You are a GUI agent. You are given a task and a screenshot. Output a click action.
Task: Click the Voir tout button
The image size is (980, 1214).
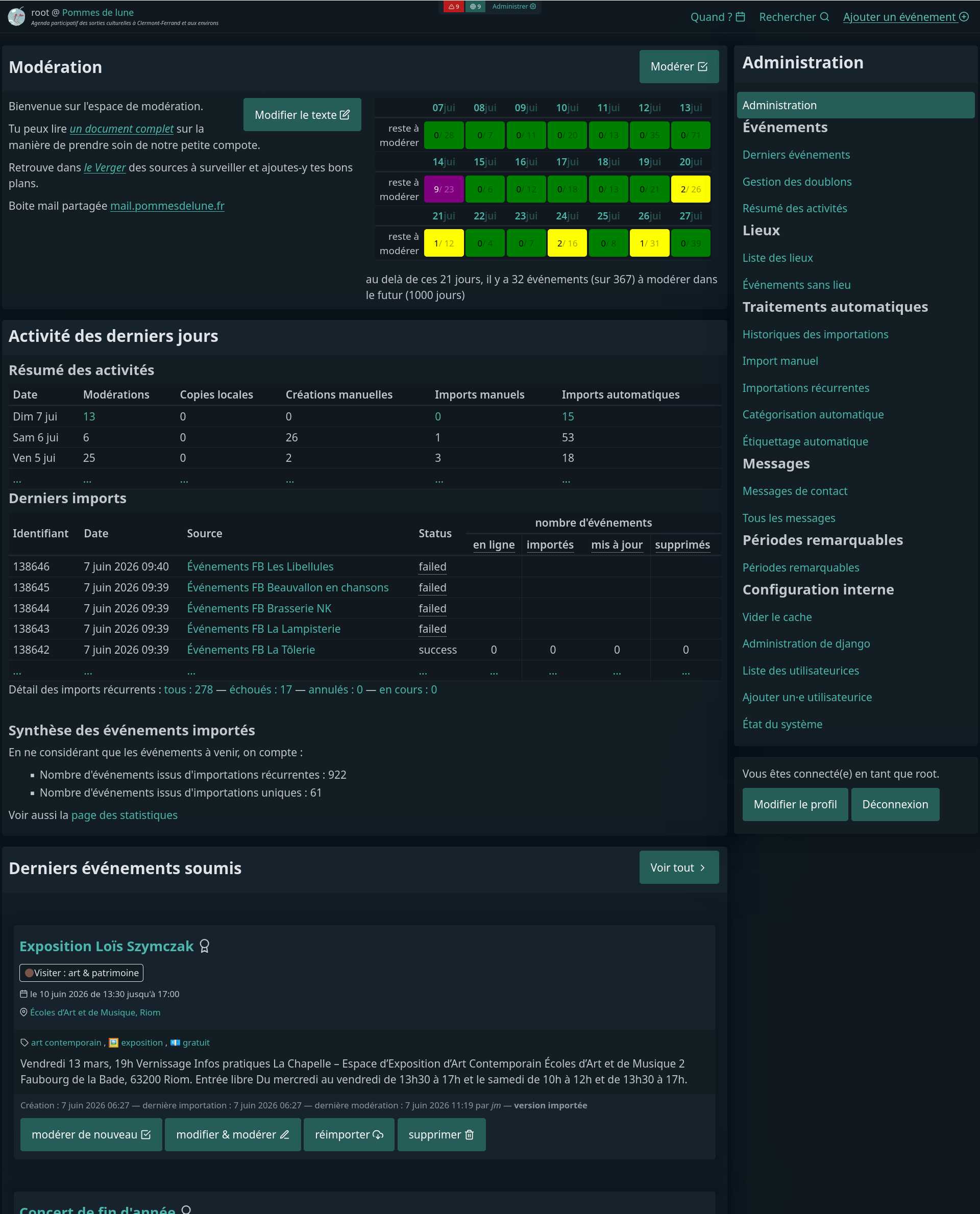(678, 868)
